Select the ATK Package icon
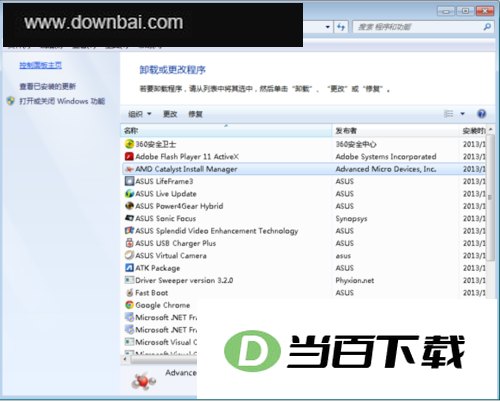This screenshot has height=402, width=500. tap(129, 268)
